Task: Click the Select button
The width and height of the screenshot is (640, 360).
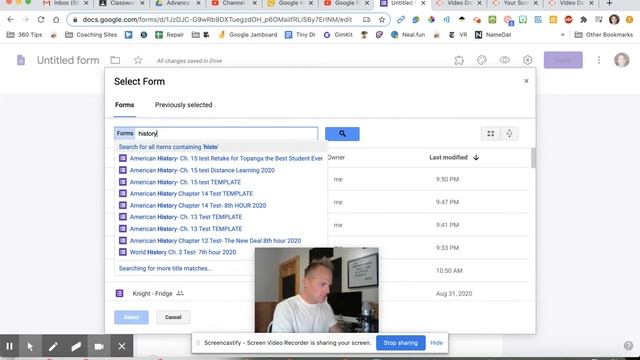Action: (131, 317)
